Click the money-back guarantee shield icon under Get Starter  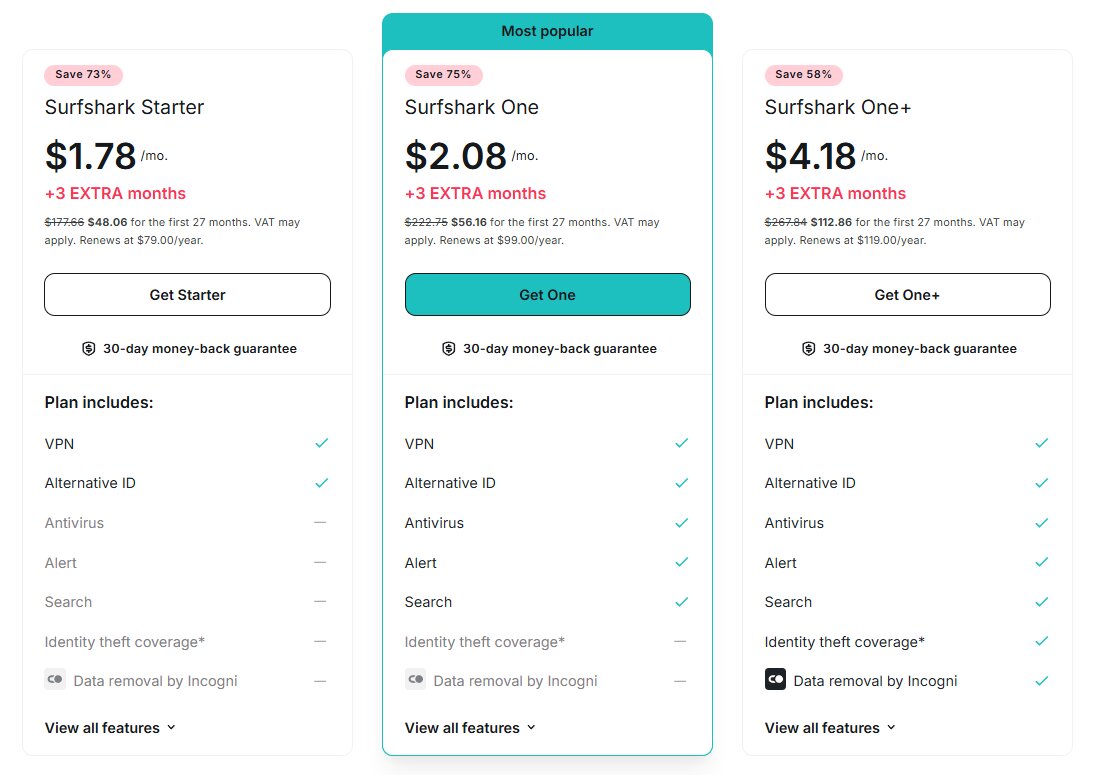coord(89,348)
